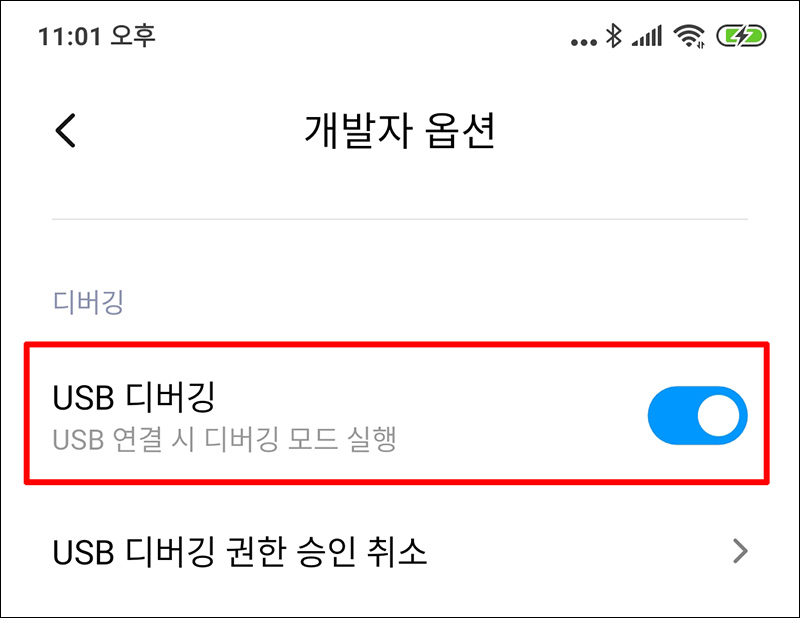Click the lightning bolt inside battery icon

click(741, 36)
